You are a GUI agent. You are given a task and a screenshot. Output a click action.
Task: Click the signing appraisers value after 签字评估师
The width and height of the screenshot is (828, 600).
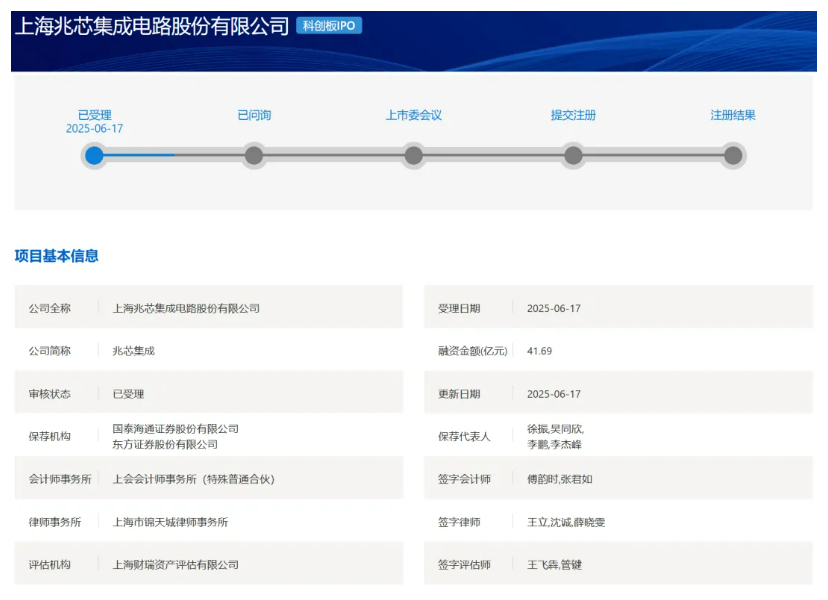tap(554, 565)
